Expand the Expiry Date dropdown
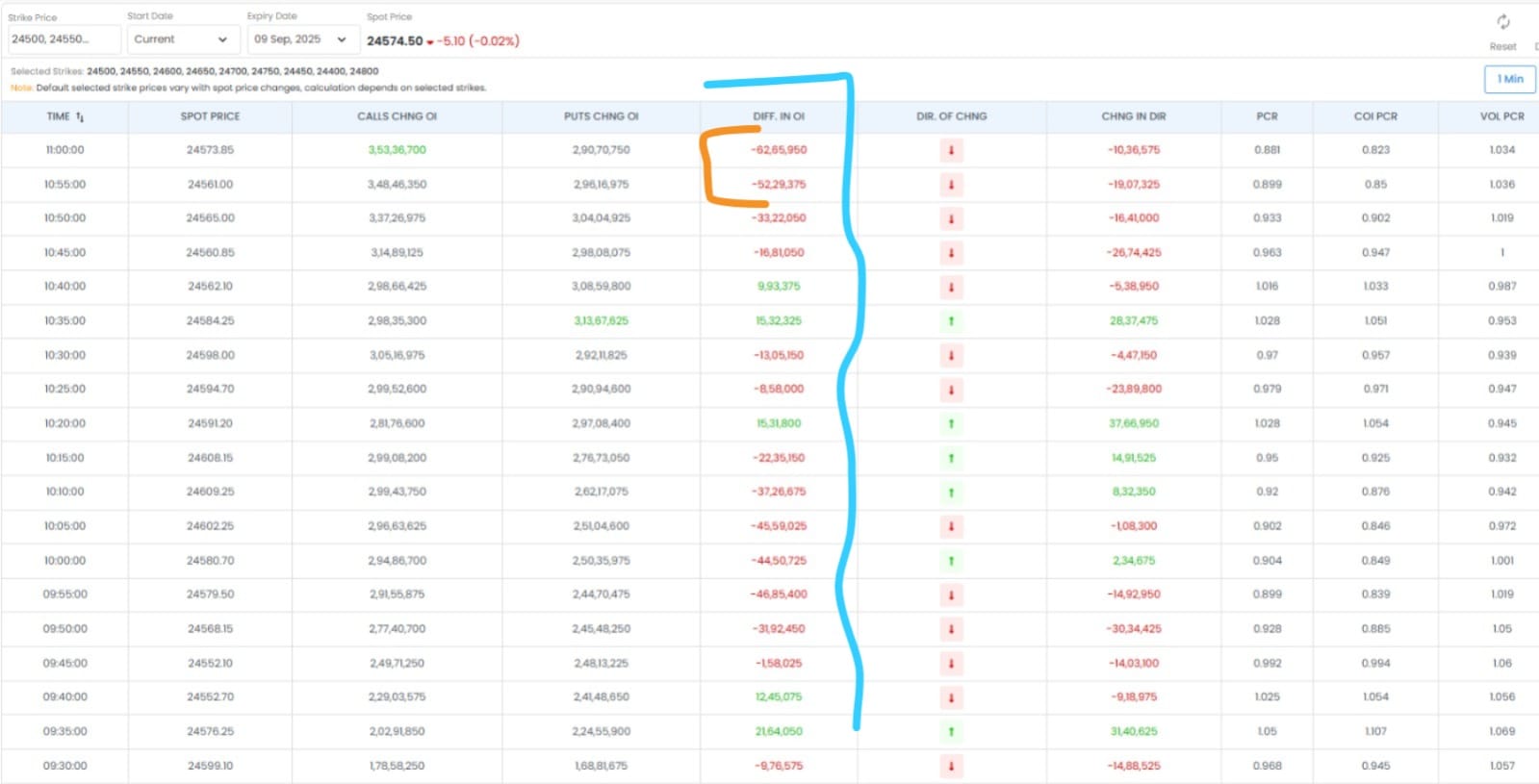The height and width of the screenshot is (784, 1539). 300,39
